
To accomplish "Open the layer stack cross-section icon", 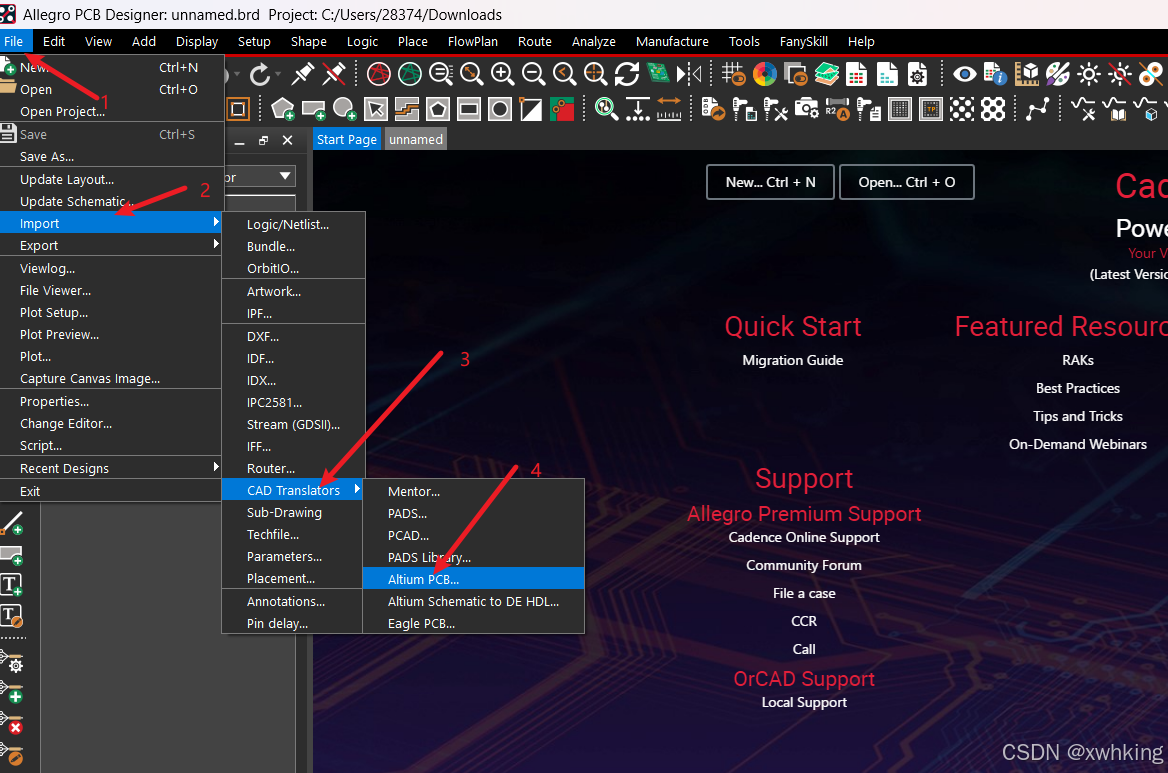I will (827, 74).
